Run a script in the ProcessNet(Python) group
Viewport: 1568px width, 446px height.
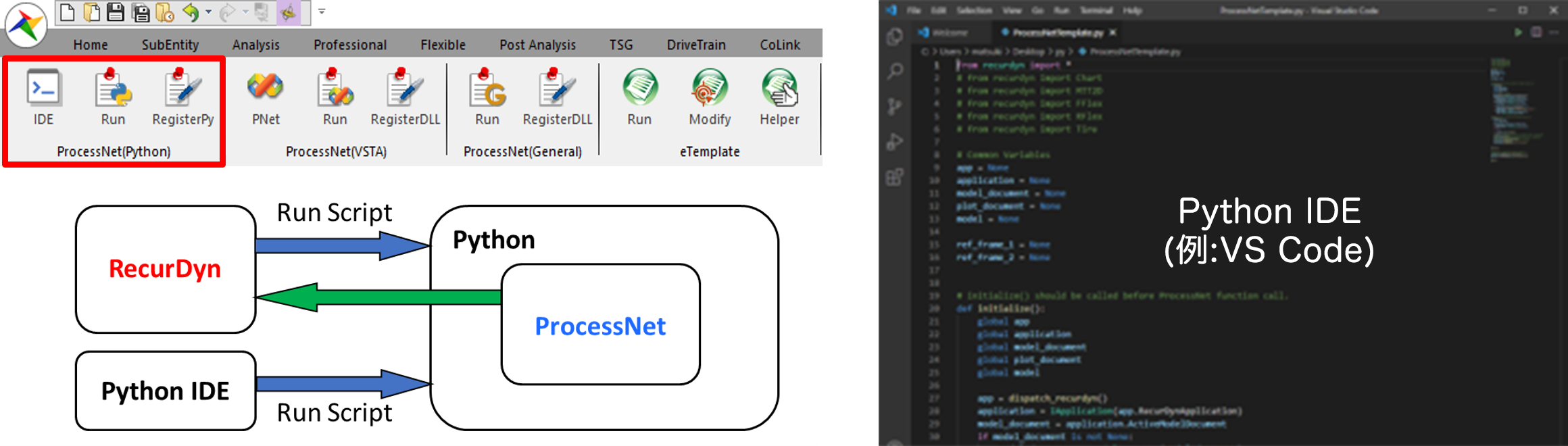pyautogui.click(x=113, y=97)
